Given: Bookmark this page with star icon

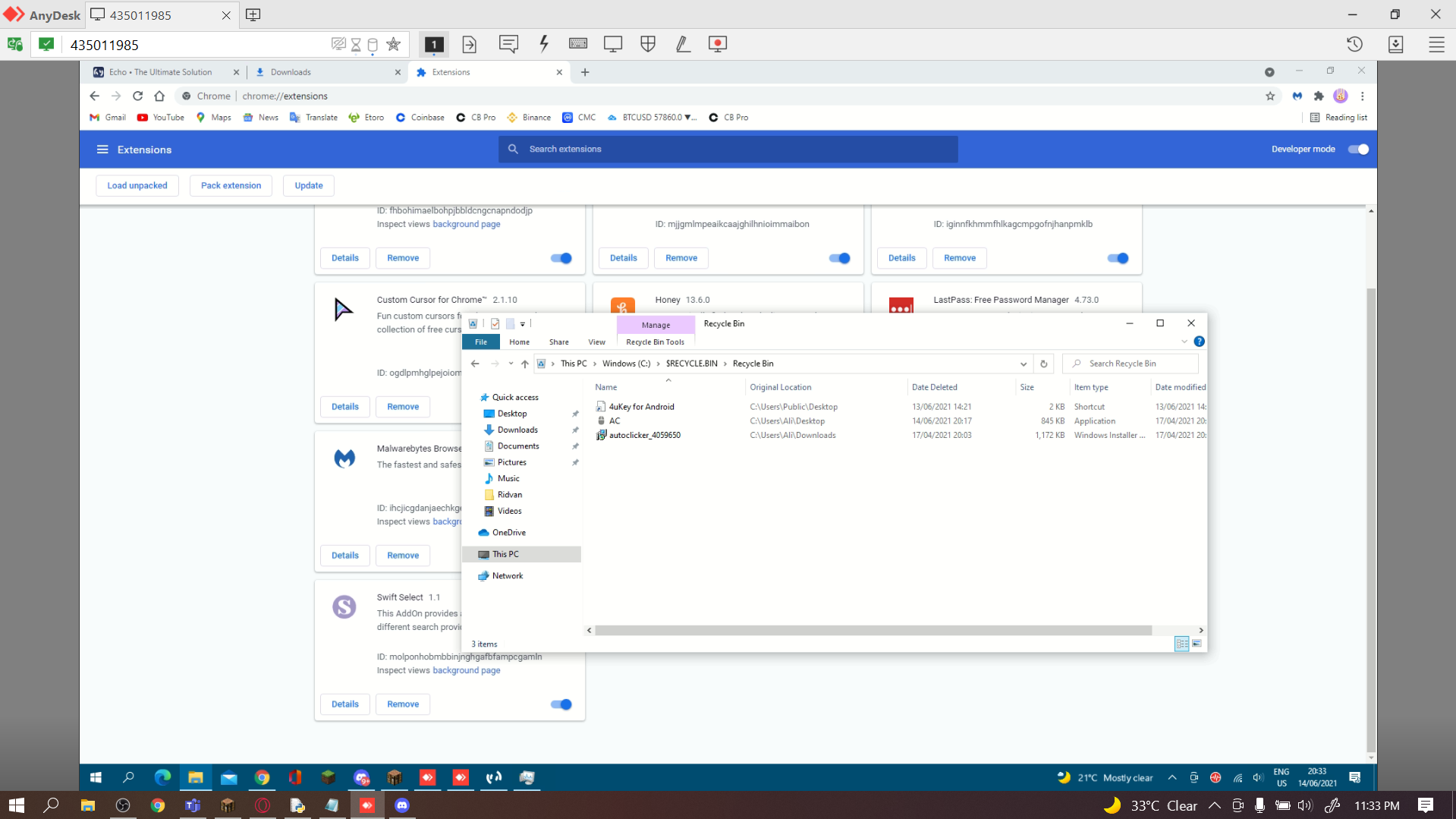Looking at the screenshot, I should pos(1270,96).
